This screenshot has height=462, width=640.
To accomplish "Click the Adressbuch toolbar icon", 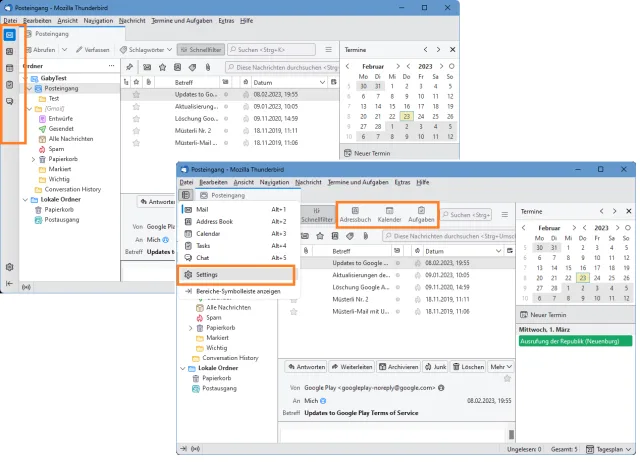I will coord(355,215).
